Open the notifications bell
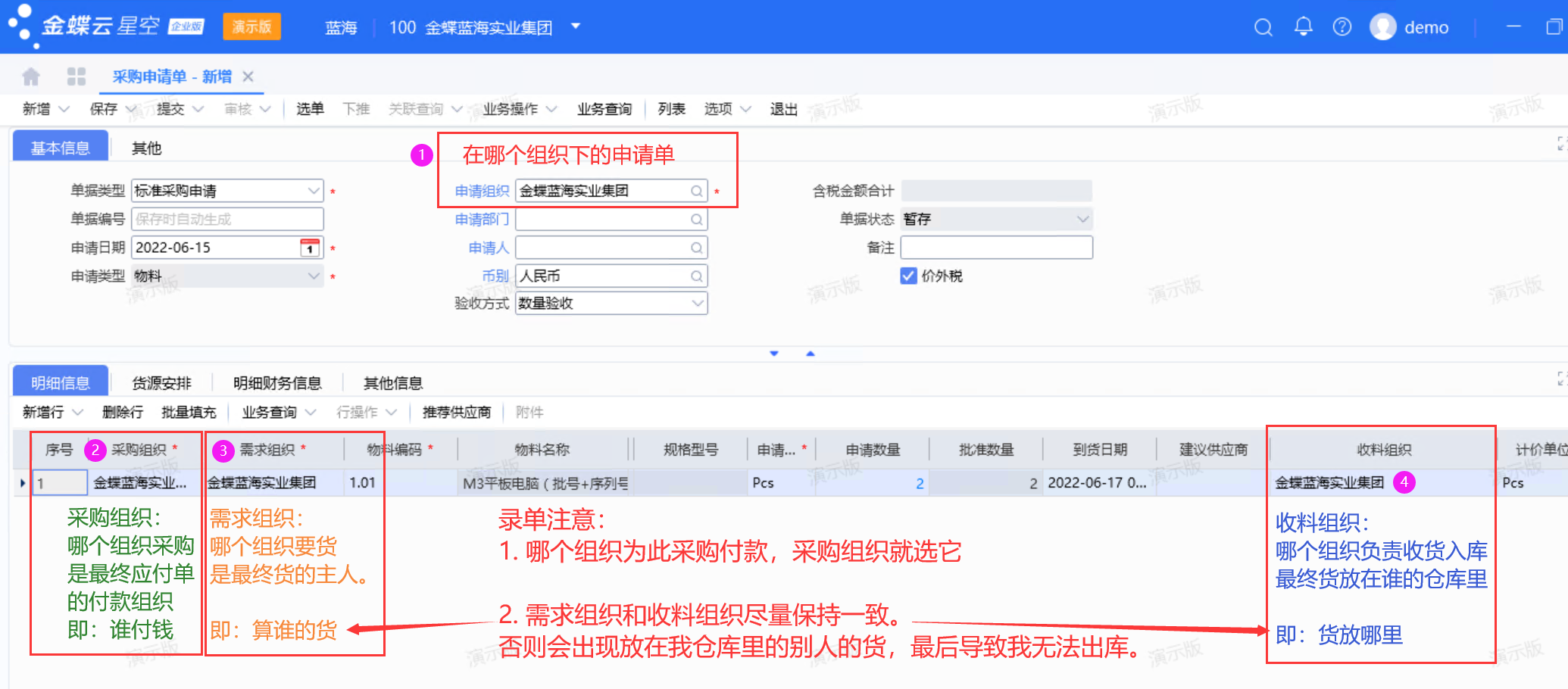 (1303, 26)
